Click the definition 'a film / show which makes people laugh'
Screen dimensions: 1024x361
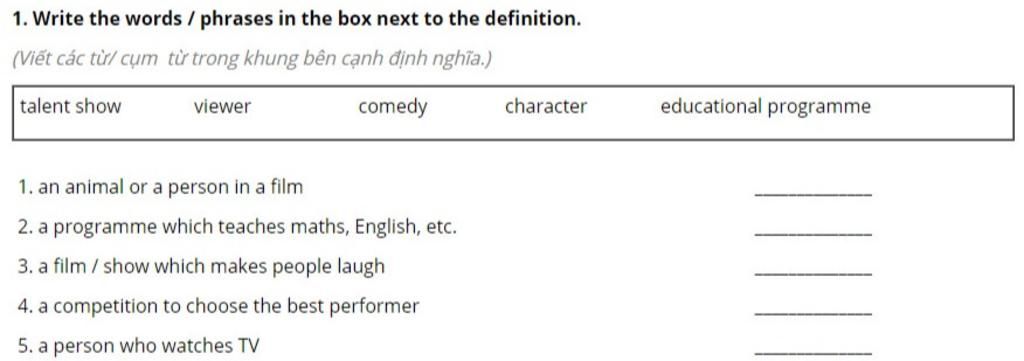click(x=201, y=267)
